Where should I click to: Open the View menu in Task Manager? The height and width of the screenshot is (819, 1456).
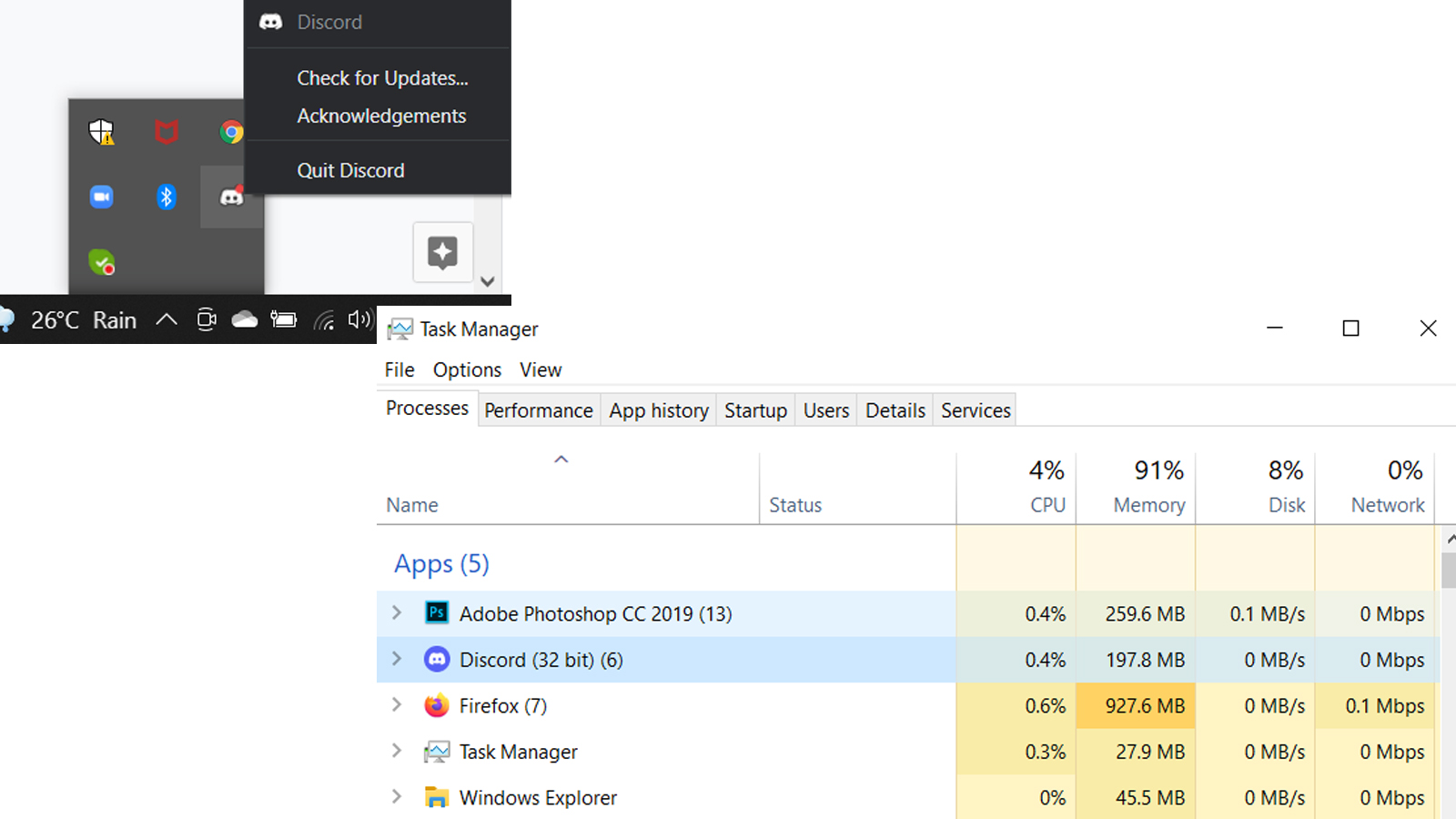point(541,369)
